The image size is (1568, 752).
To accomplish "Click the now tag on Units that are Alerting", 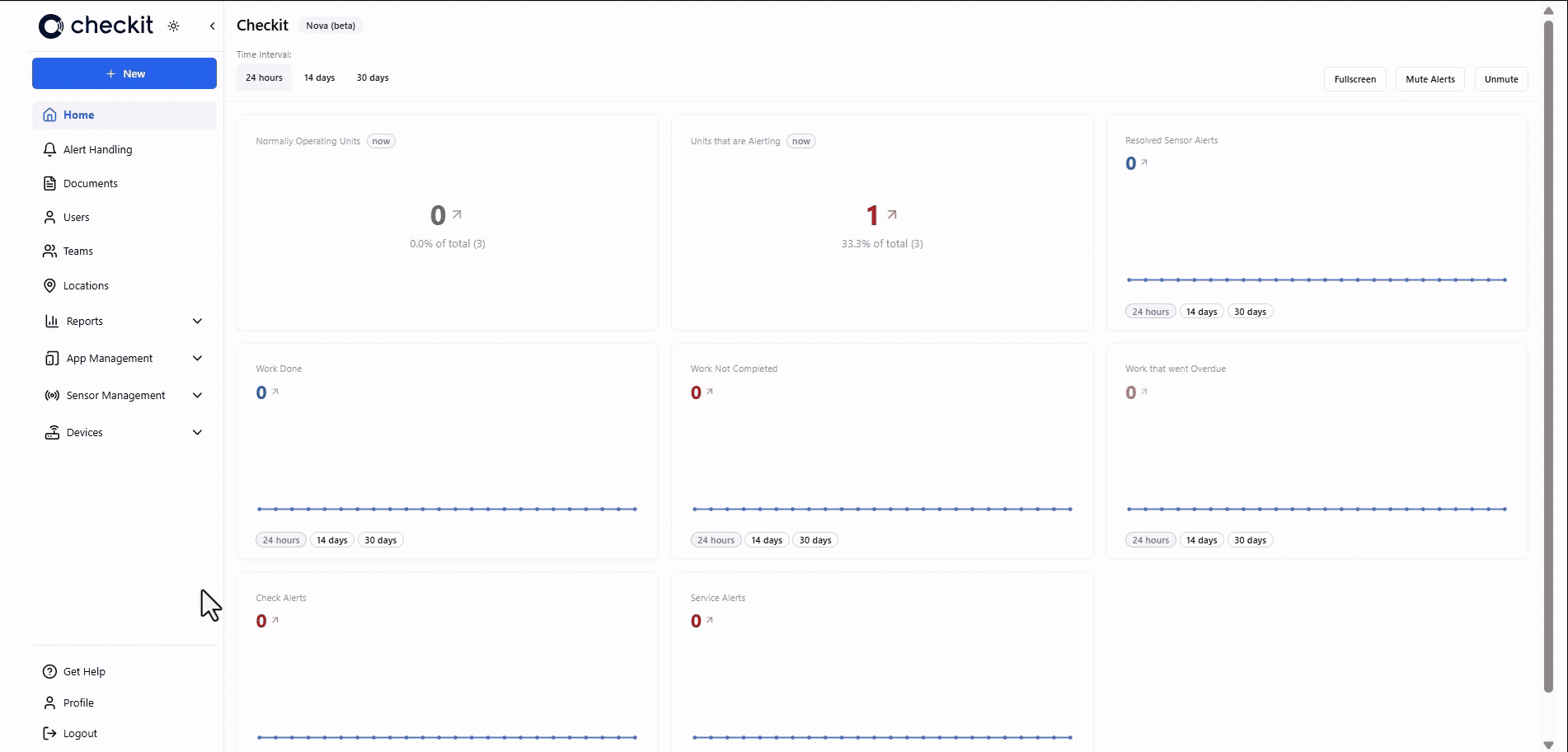I will pyautogui.click(x=801, y=141).
